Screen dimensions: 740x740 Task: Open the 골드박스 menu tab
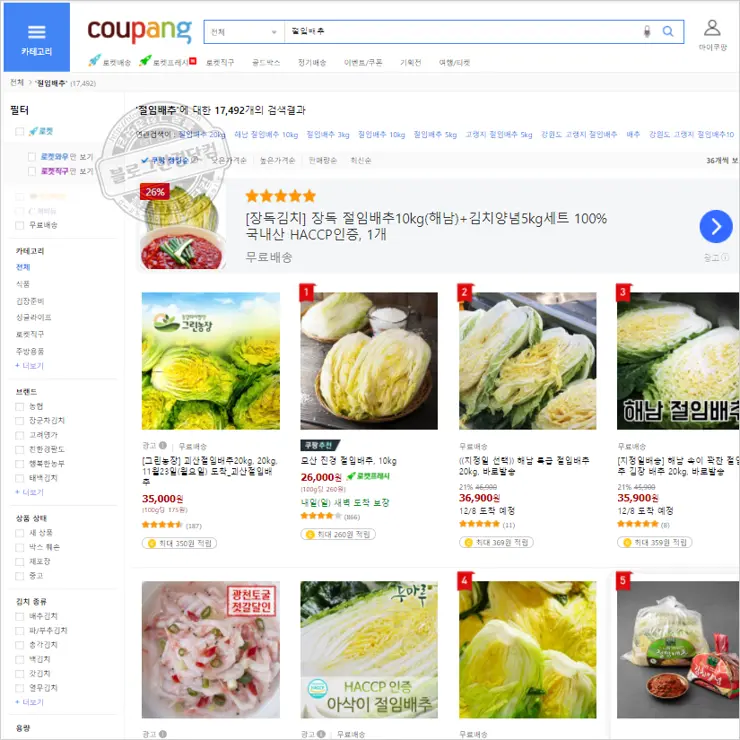266,62
